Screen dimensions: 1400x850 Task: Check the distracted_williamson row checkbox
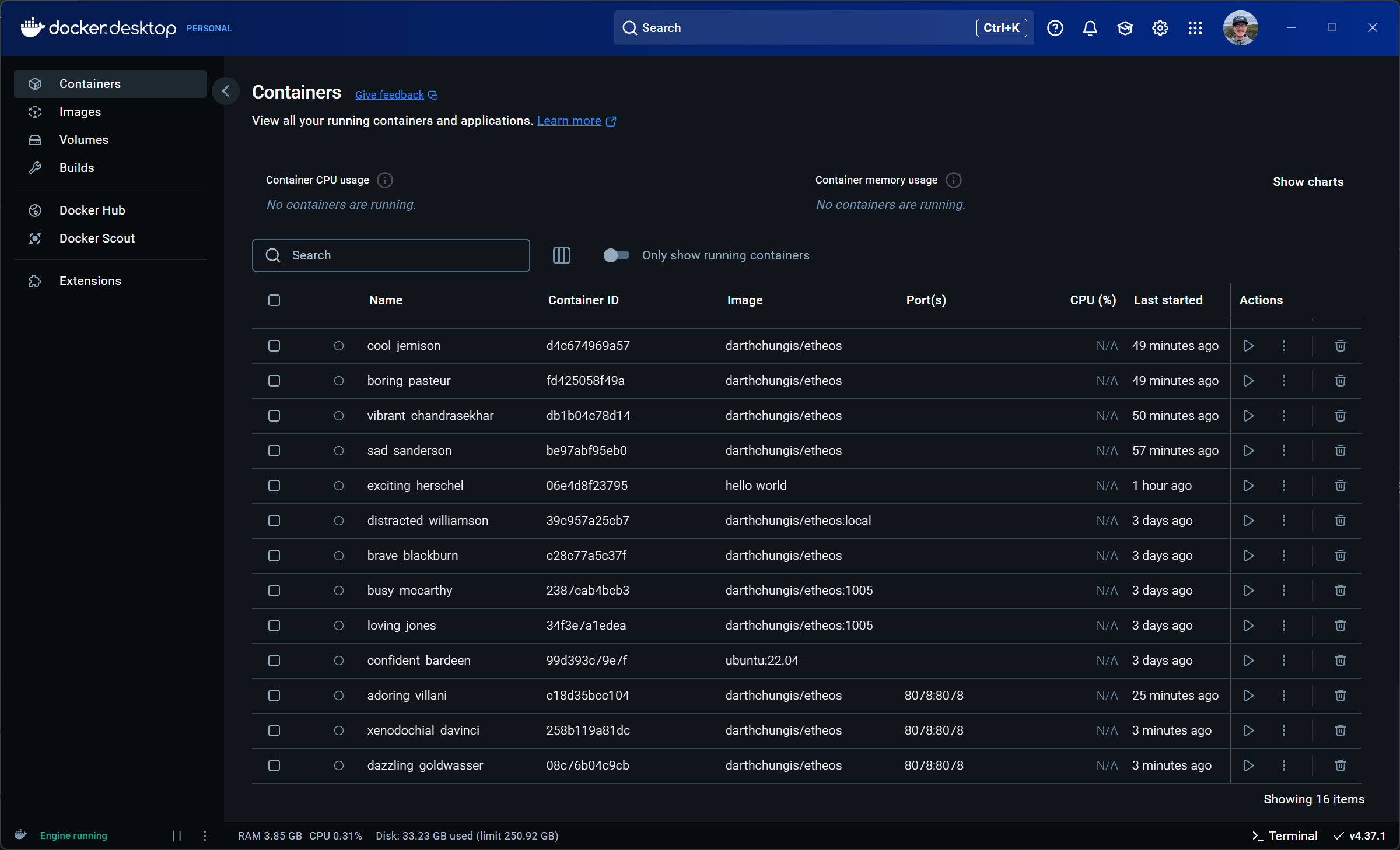tap(274, 521)
